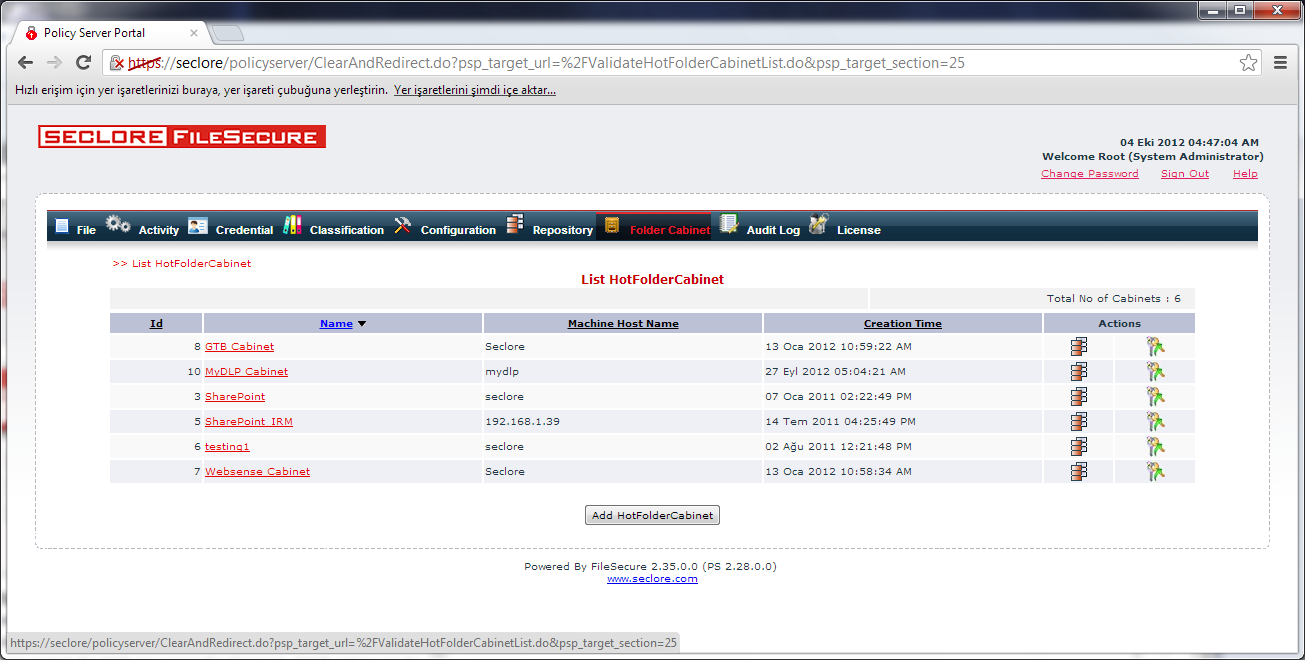Click the 'Total No of Cabinets : 6' text
1305x660 pixels.
tap(1114, 299)
